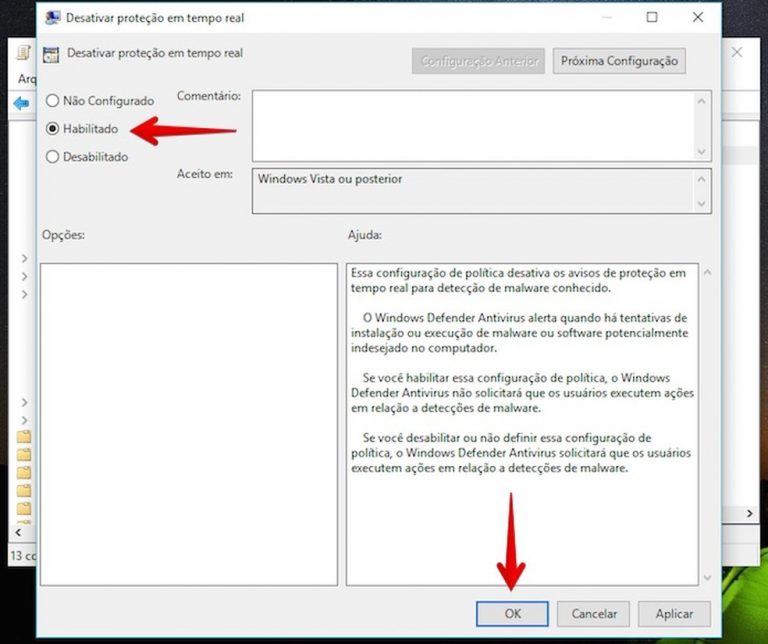Click Comentário box scroll down arrow
The width and height of the screenshot is (768, 644).
pos(701,151)
